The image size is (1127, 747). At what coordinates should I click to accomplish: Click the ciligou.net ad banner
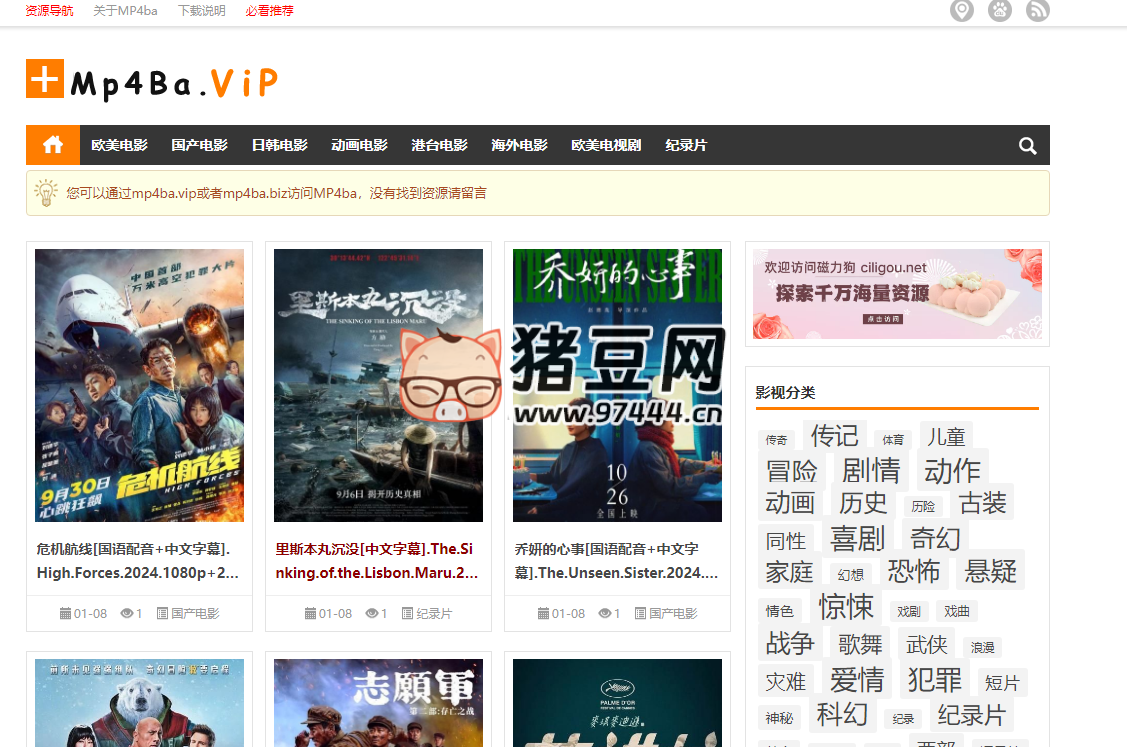[896, 294]
